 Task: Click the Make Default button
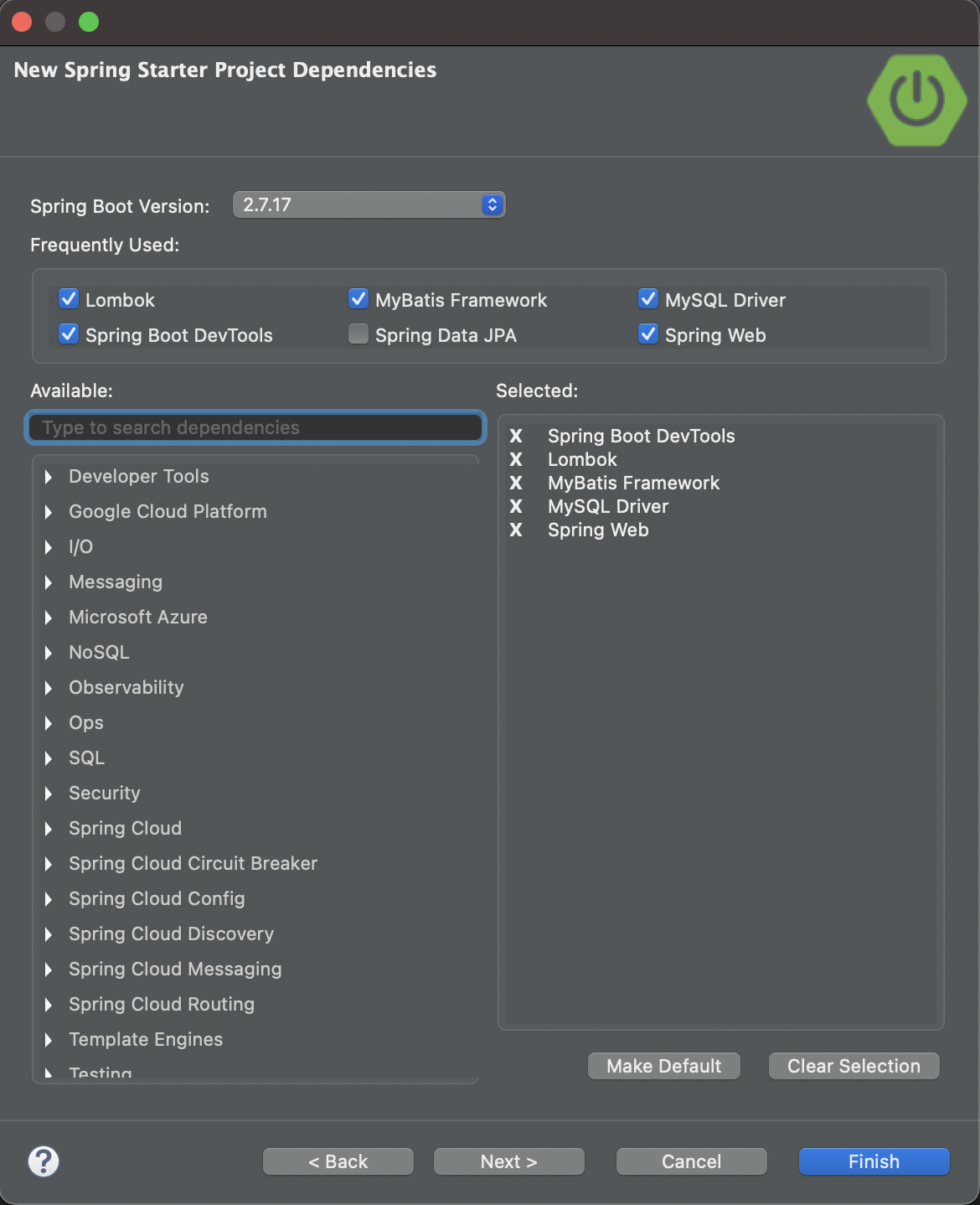point(663,1066)
